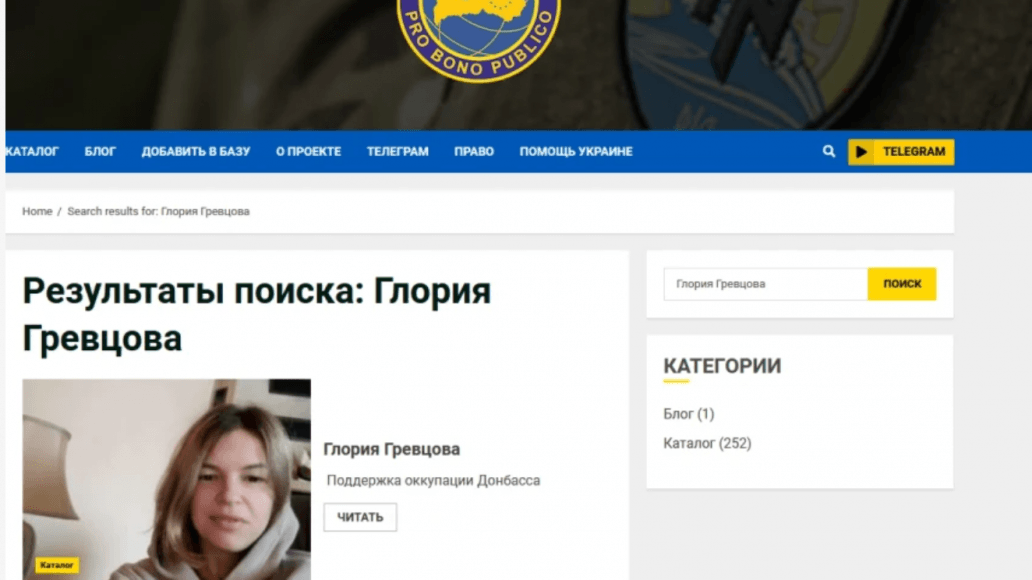Click inside the search input containing Глория Гревцова
This screenshot has height=580, width=1032.
coord(765,284)
